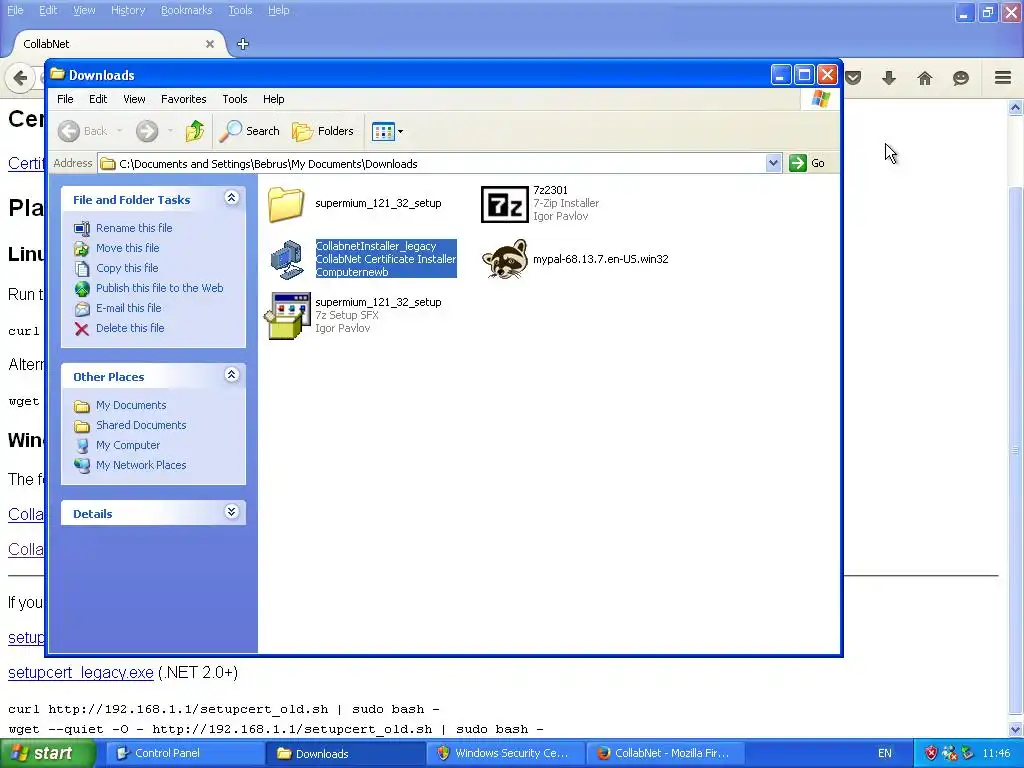Go to My Documents in Other Places
Image resolution: width=1024 pixels, height=768 pixels.
[131, 406]
